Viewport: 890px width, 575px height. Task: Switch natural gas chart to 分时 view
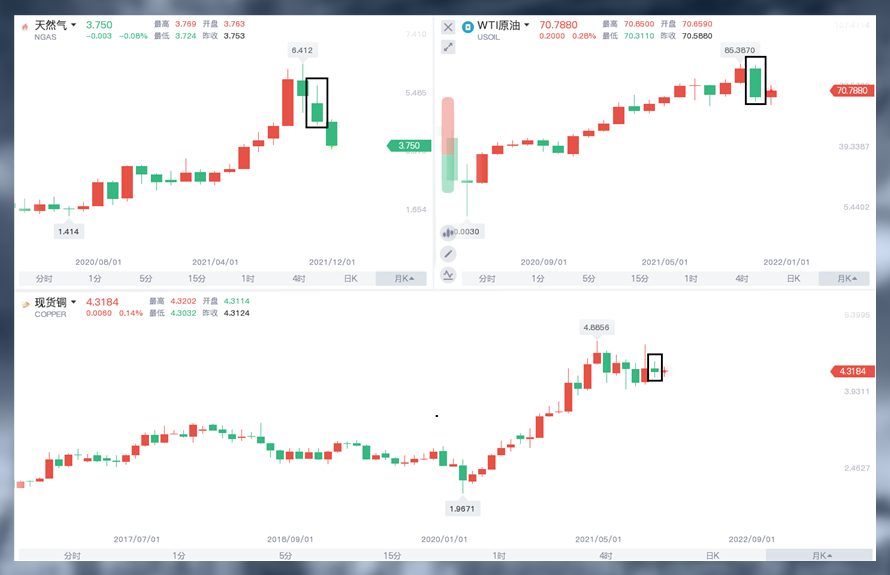pos(44,279)
